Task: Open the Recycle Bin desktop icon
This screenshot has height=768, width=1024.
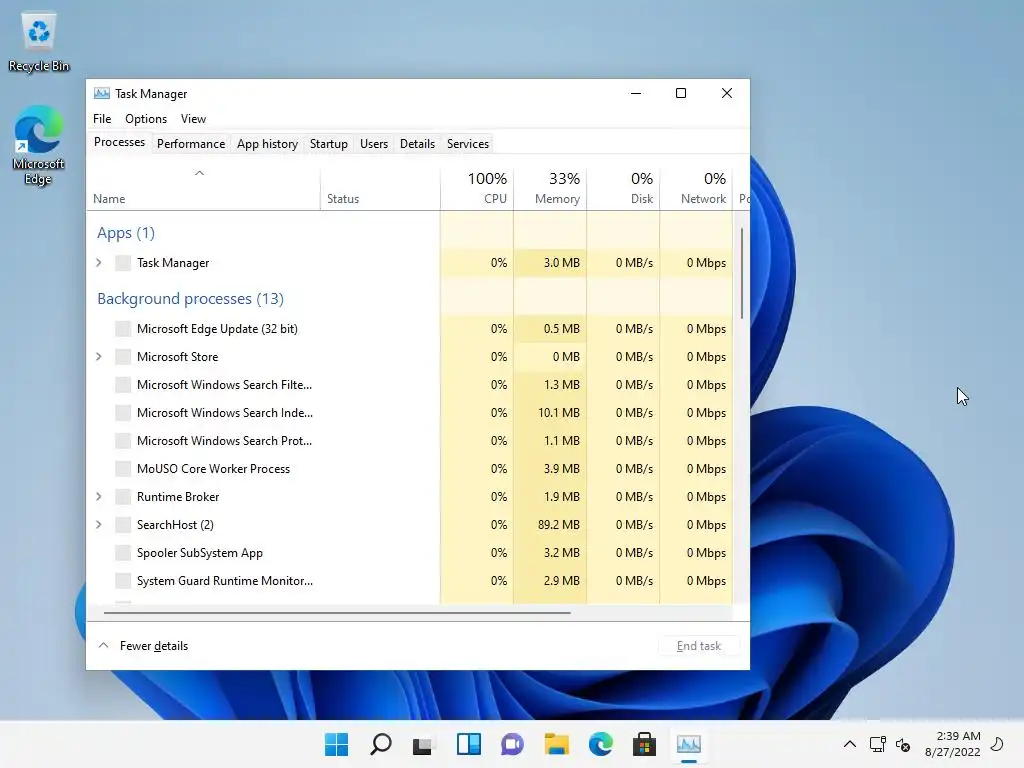Action: [39, 40]
